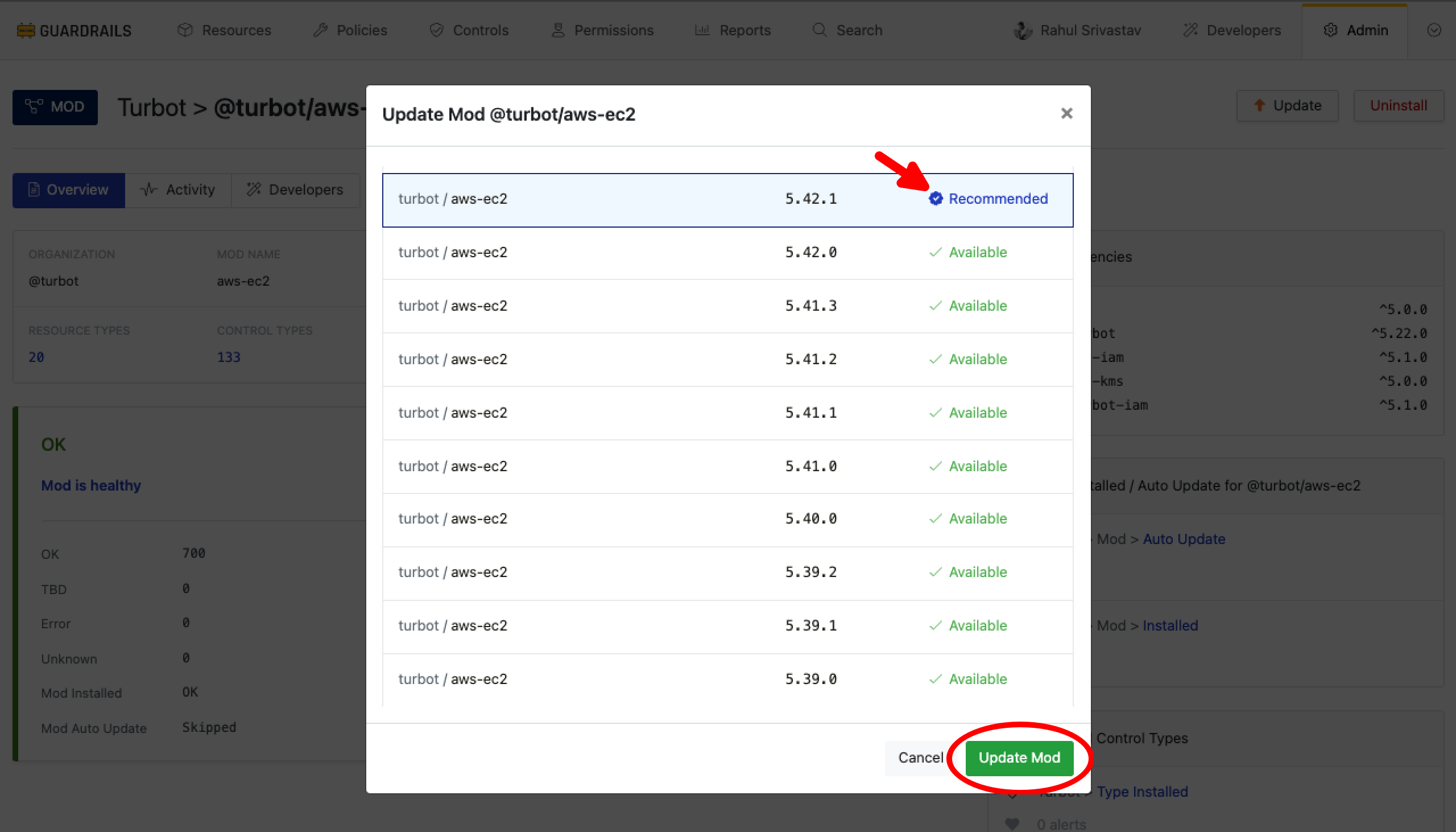Viewport: 1456px width, 832px height.
Task: Switch to the Activity tab
Action: (178, 190)
